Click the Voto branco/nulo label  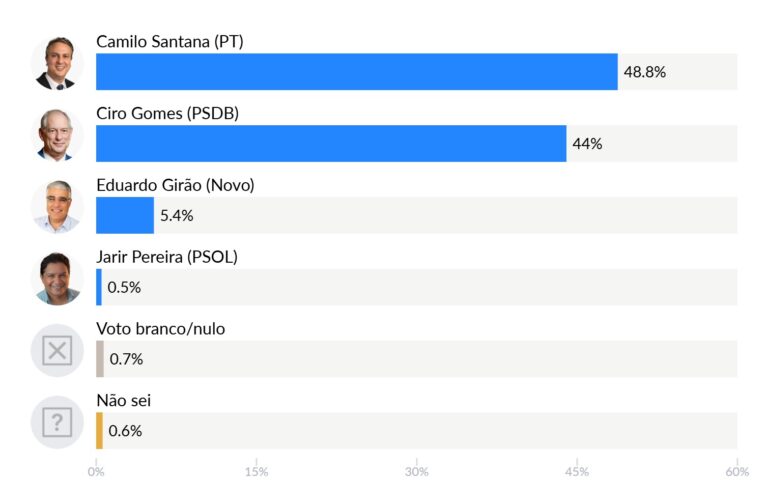coord(160,329)
